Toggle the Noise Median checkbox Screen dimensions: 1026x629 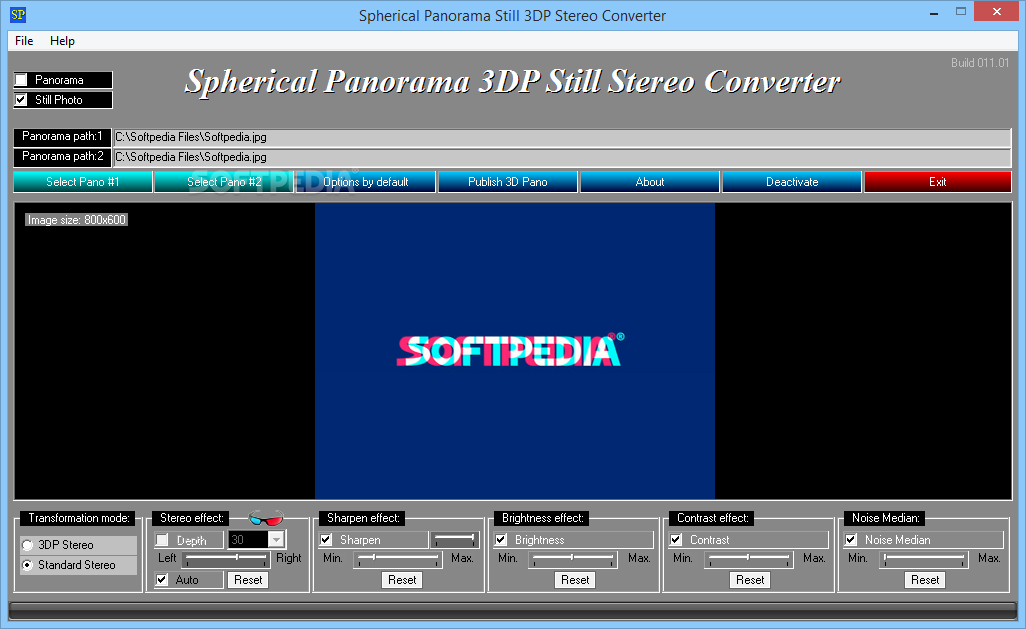[x=851, y=540]
